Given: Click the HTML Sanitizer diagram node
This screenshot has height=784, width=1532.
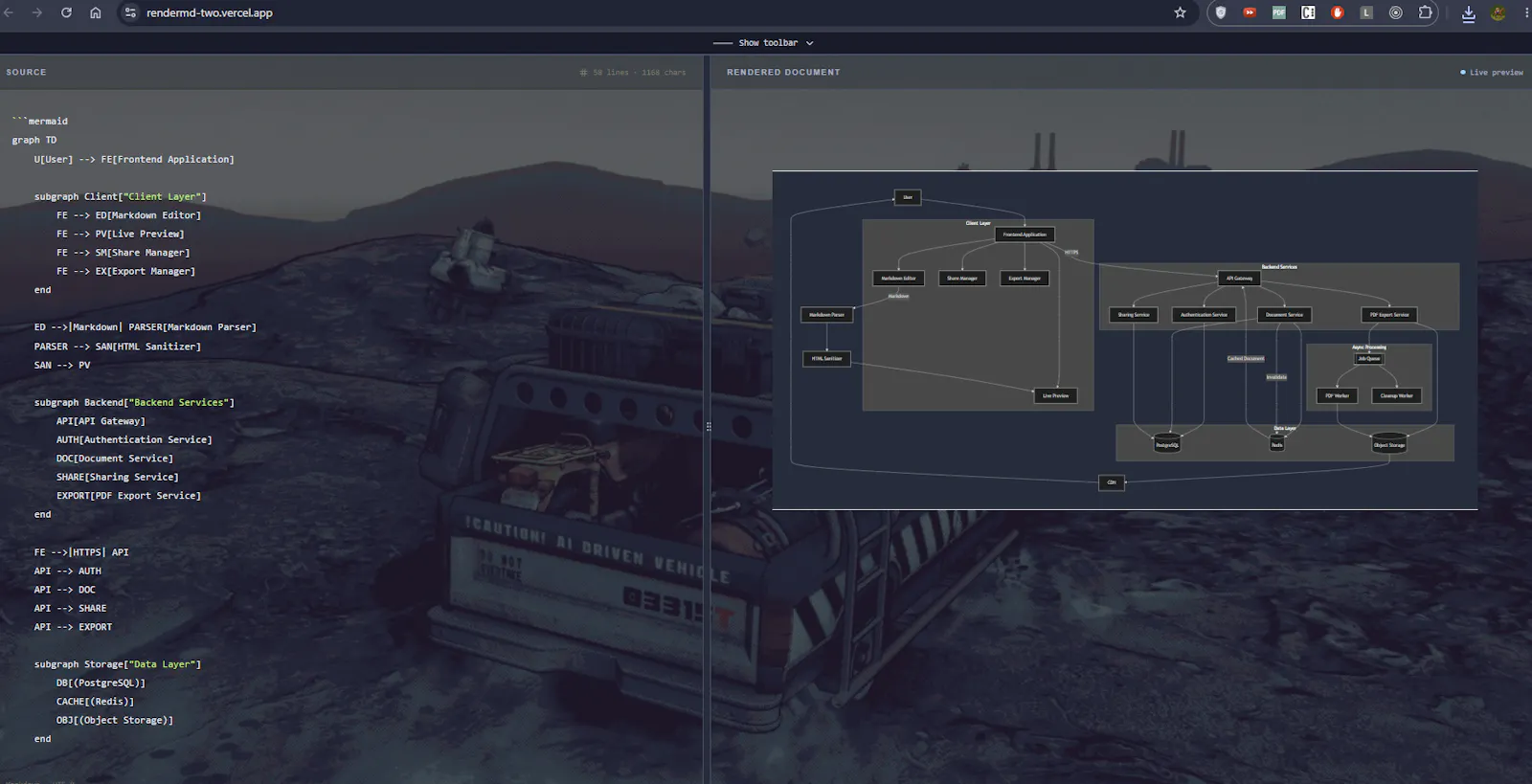Looking at the screenshot, I should tap(826, 359).
